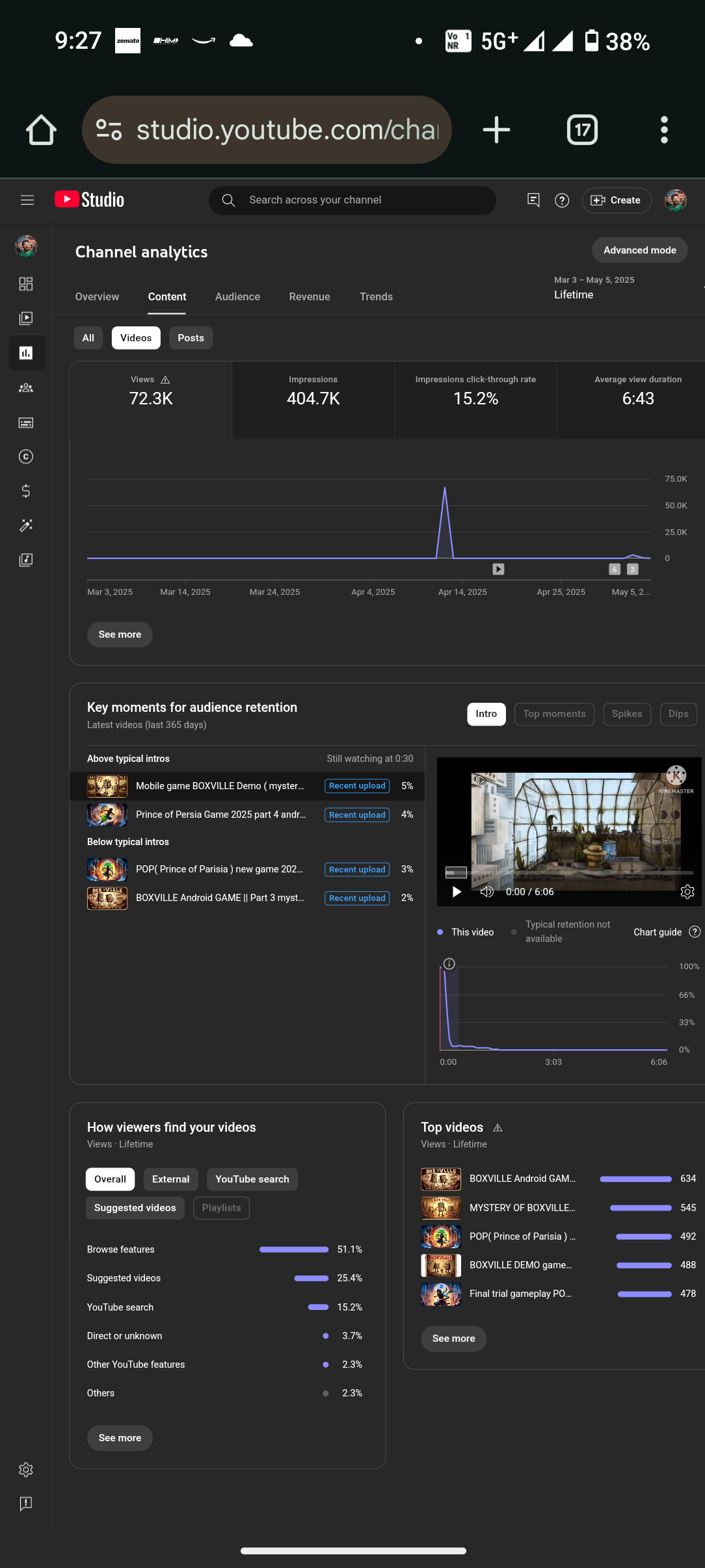Go to YouTube Studio logo home
The image size is (705, 1568).
[x=89, y=200]
